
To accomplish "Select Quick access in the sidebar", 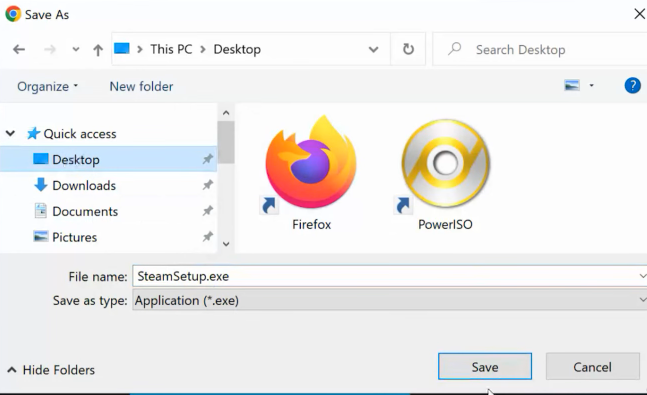I will [80, 134].
